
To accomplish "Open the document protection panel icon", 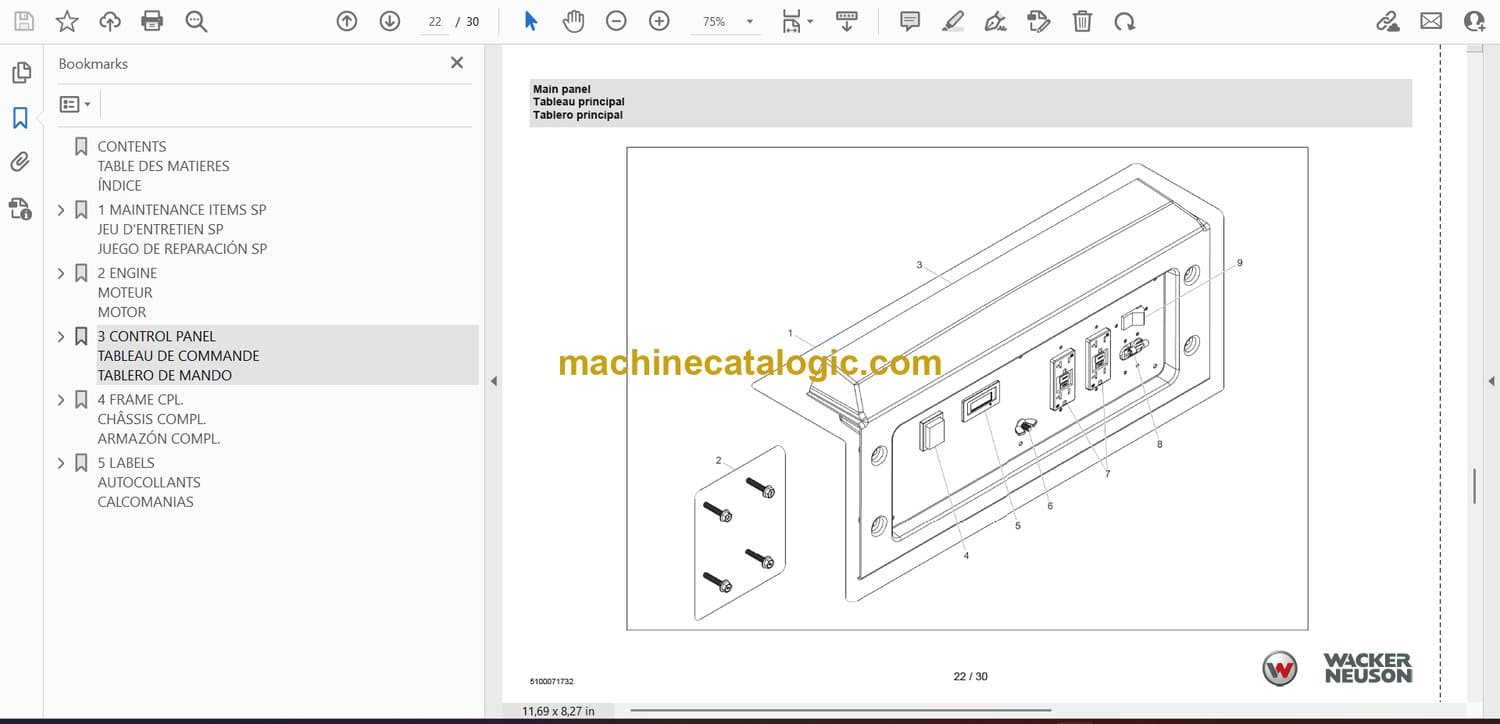I will click(x=20, y=208).
